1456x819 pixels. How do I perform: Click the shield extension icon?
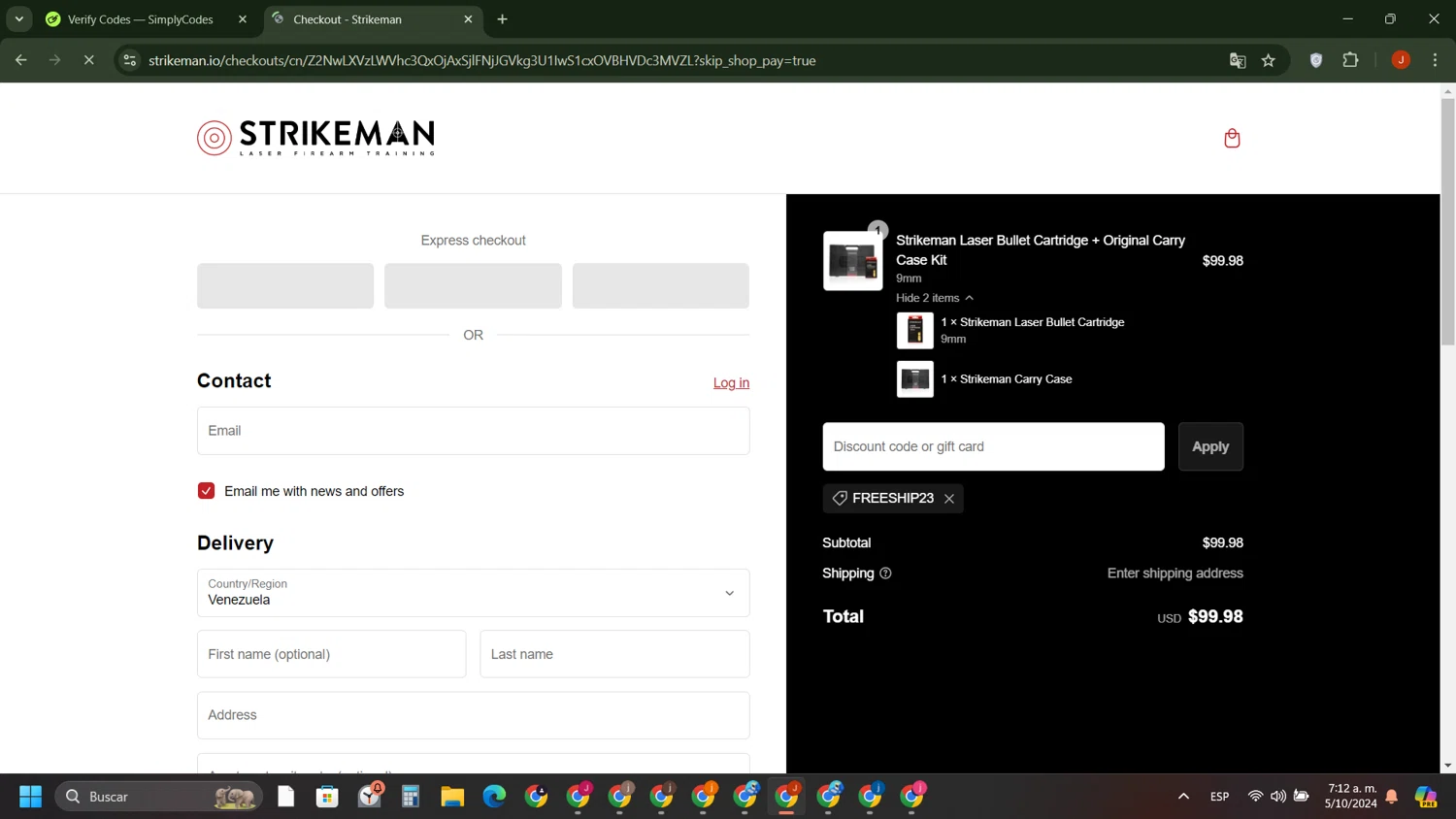pyautogui.click(x=1316, y=60)
